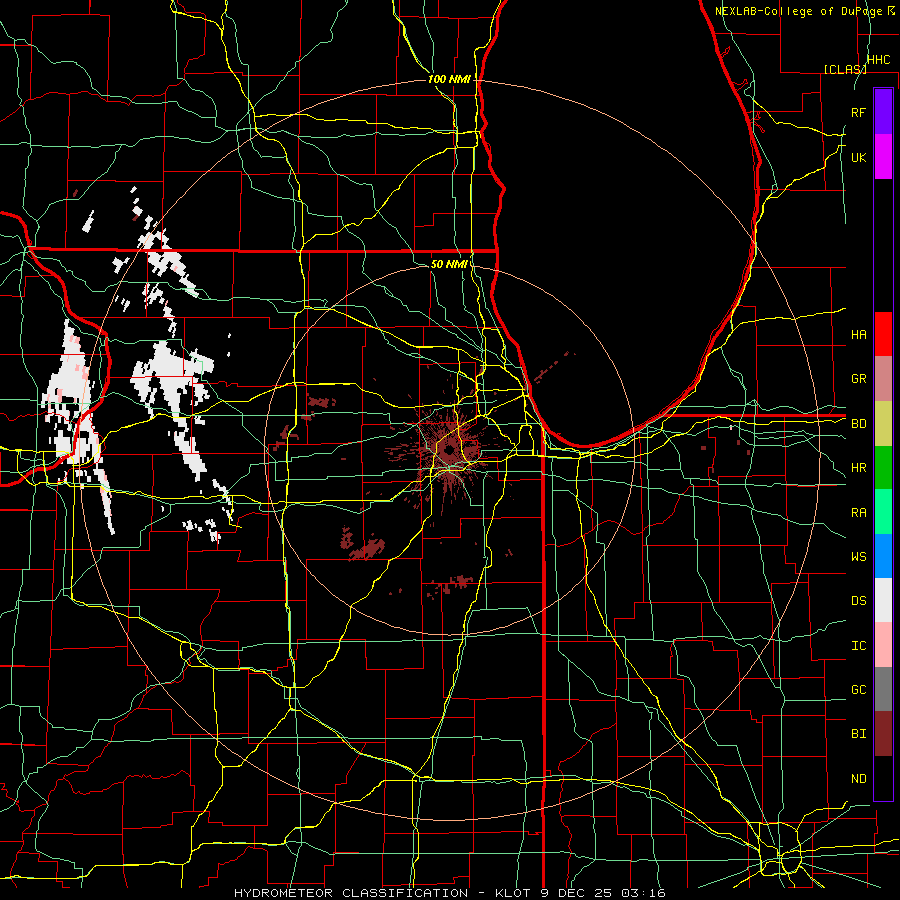Click the [CLAS] legend header
The width and height of the screenshot is (900, 900).
845,69
